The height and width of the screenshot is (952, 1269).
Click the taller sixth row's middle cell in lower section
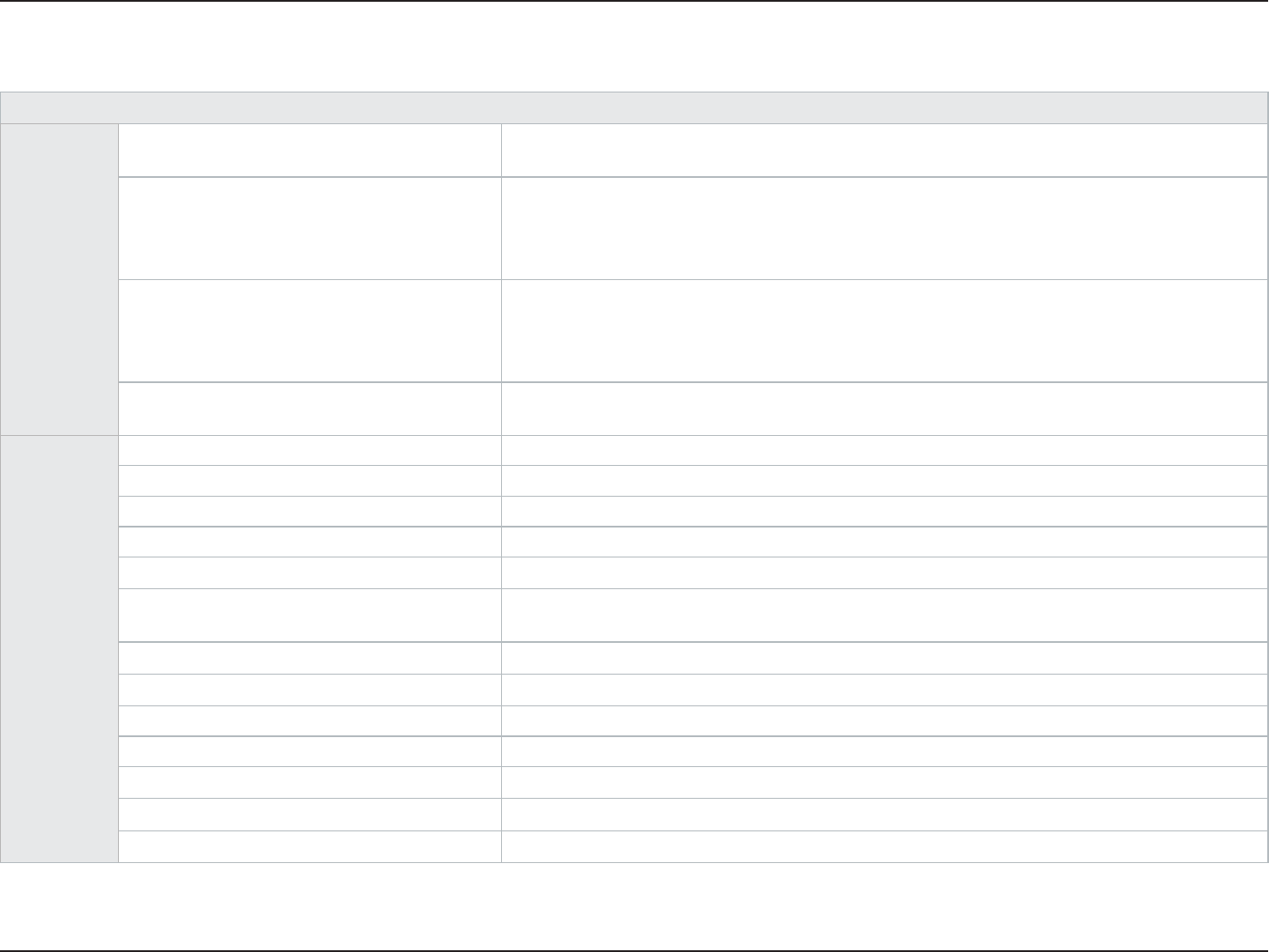coord(309,616)
